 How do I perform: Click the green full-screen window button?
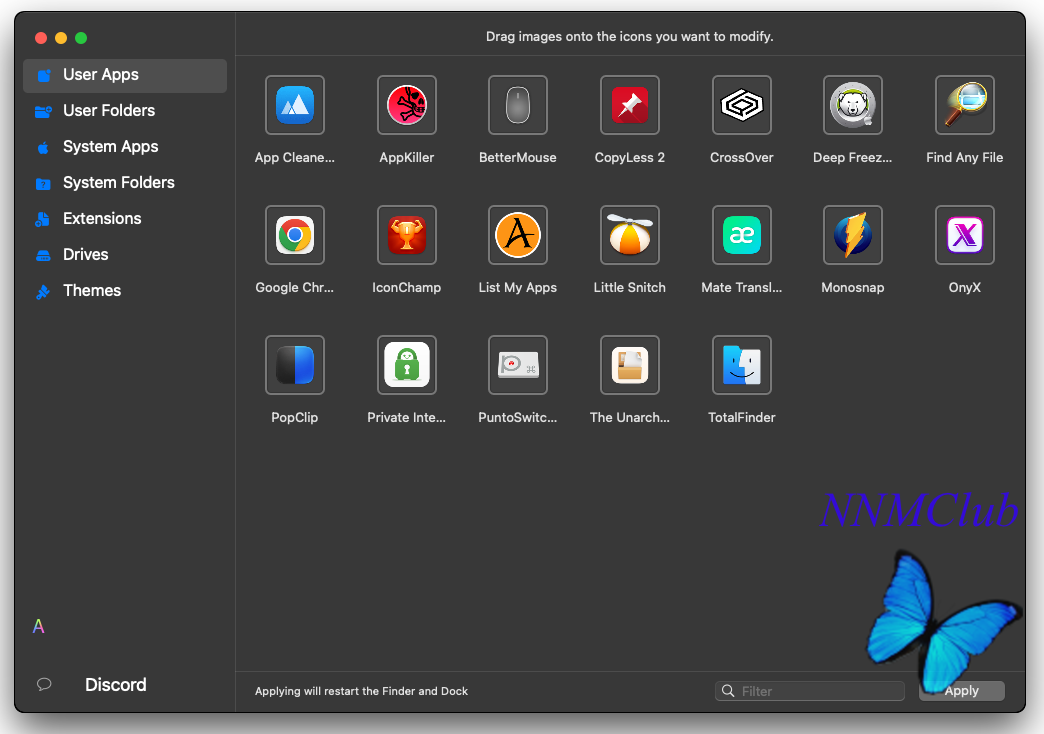[81, 38]
